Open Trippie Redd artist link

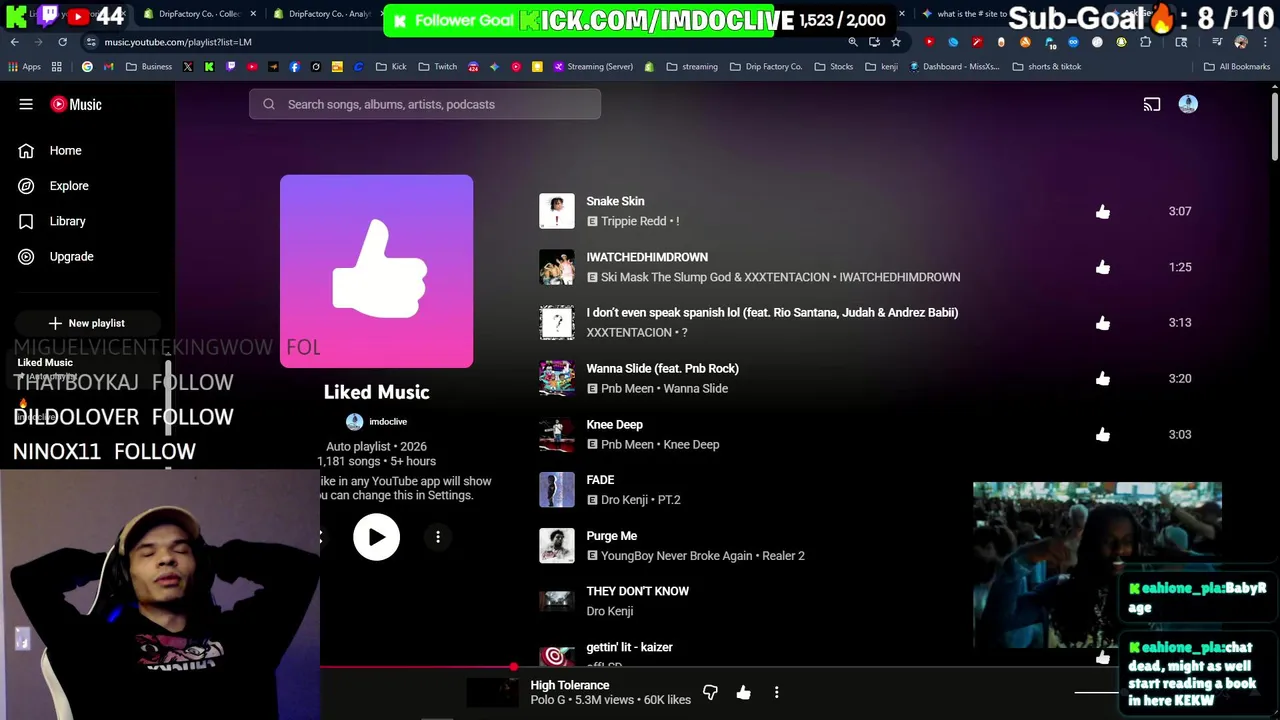633,221
